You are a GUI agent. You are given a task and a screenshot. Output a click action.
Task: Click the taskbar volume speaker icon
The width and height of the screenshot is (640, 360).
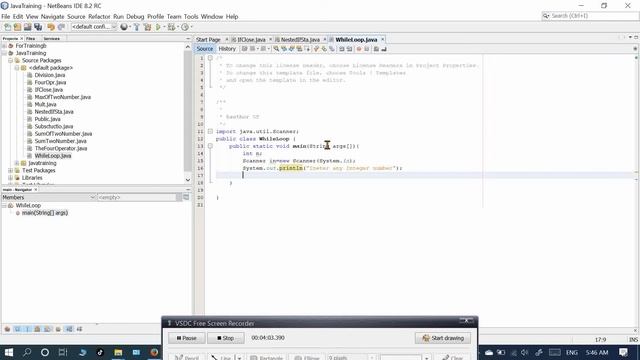[525, 353]
